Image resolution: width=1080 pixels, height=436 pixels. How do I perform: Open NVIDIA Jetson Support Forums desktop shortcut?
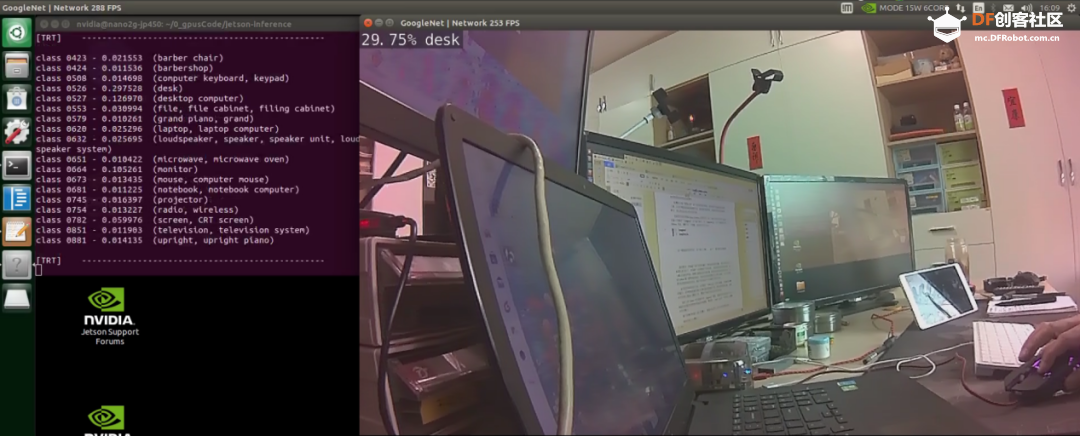coord(110,317)
